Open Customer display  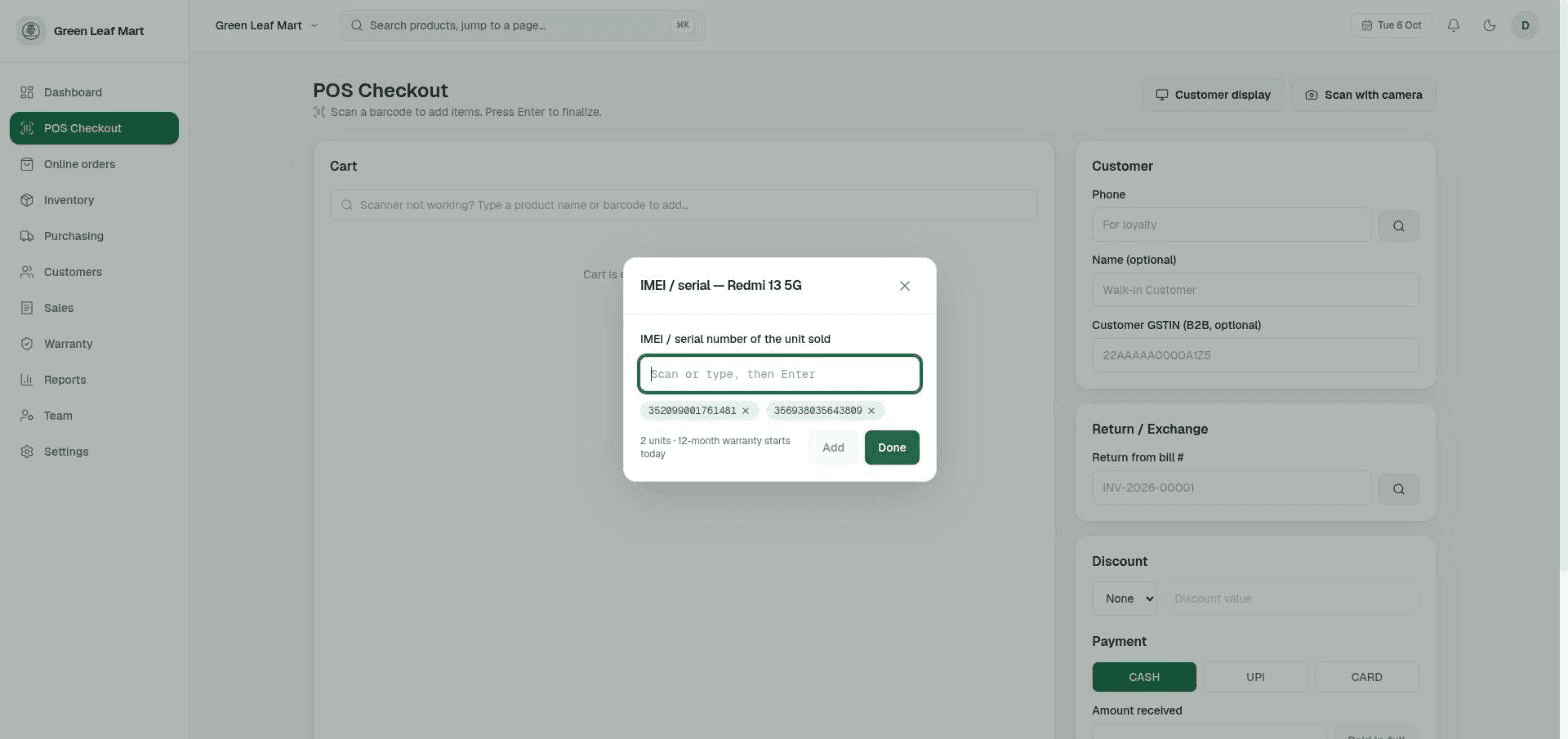point(1213,95)
